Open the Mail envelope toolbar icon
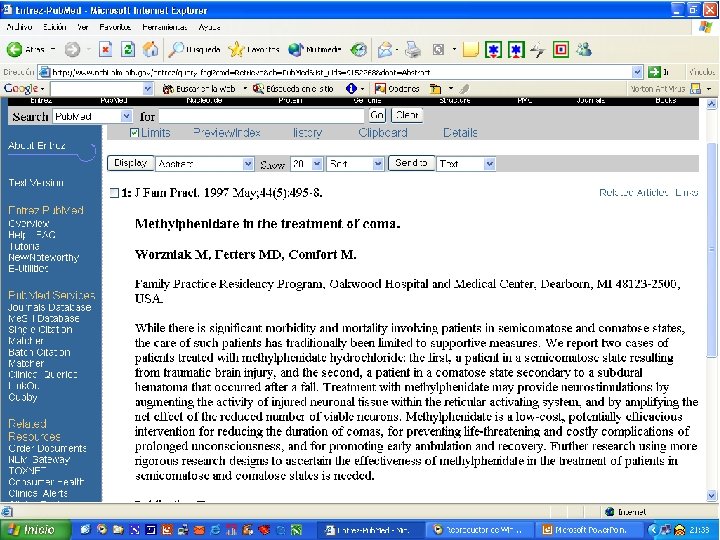The height and width of the screenshot is (540, 720). click(x=385, y=50)
